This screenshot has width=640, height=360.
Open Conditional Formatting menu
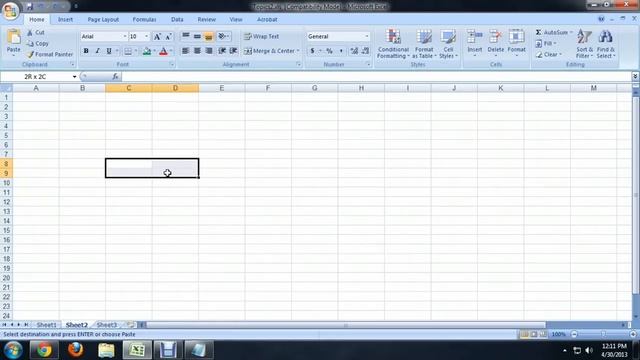[393, 44]
